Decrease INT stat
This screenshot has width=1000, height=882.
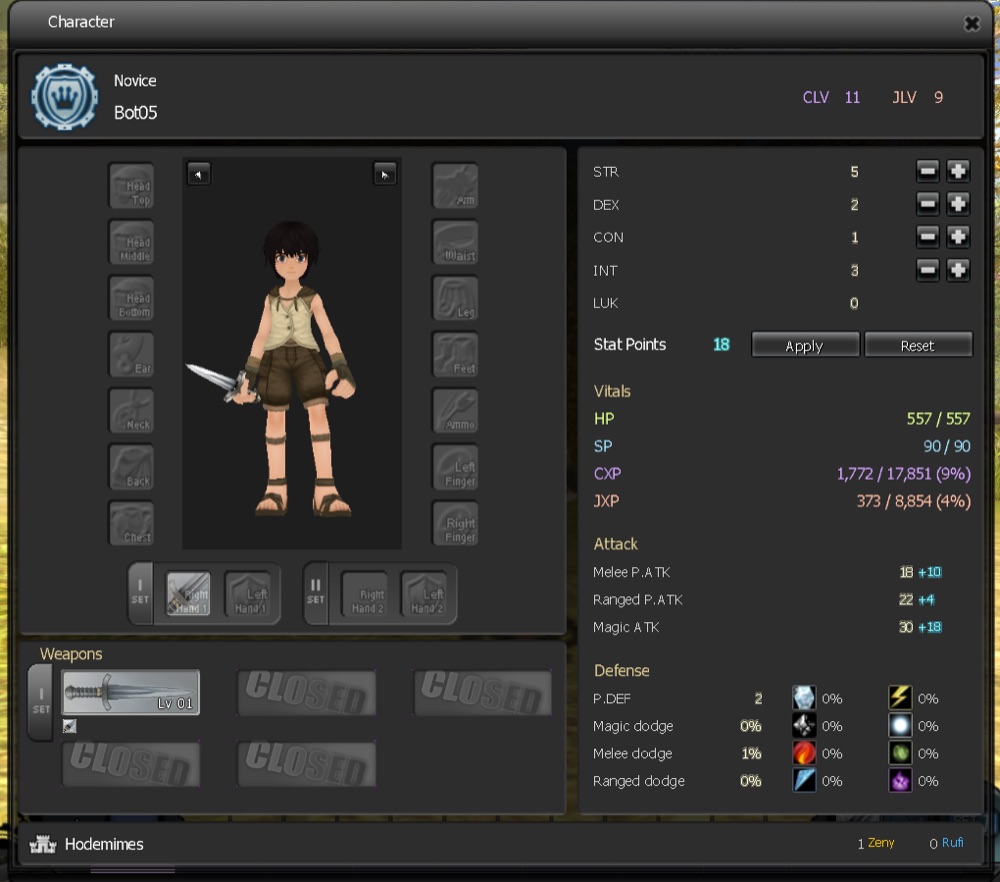pos(927,270)
